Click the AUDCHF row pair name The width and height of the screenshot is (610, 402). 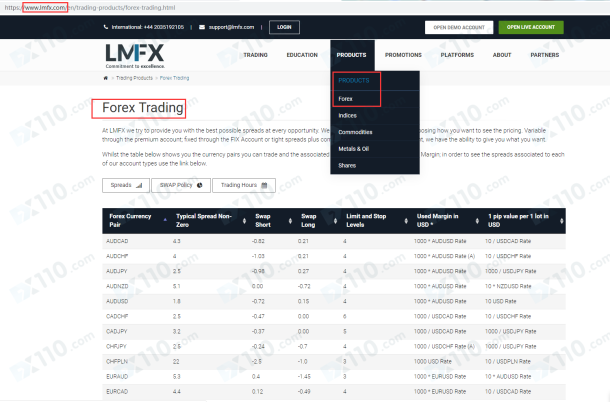(117, 256)
